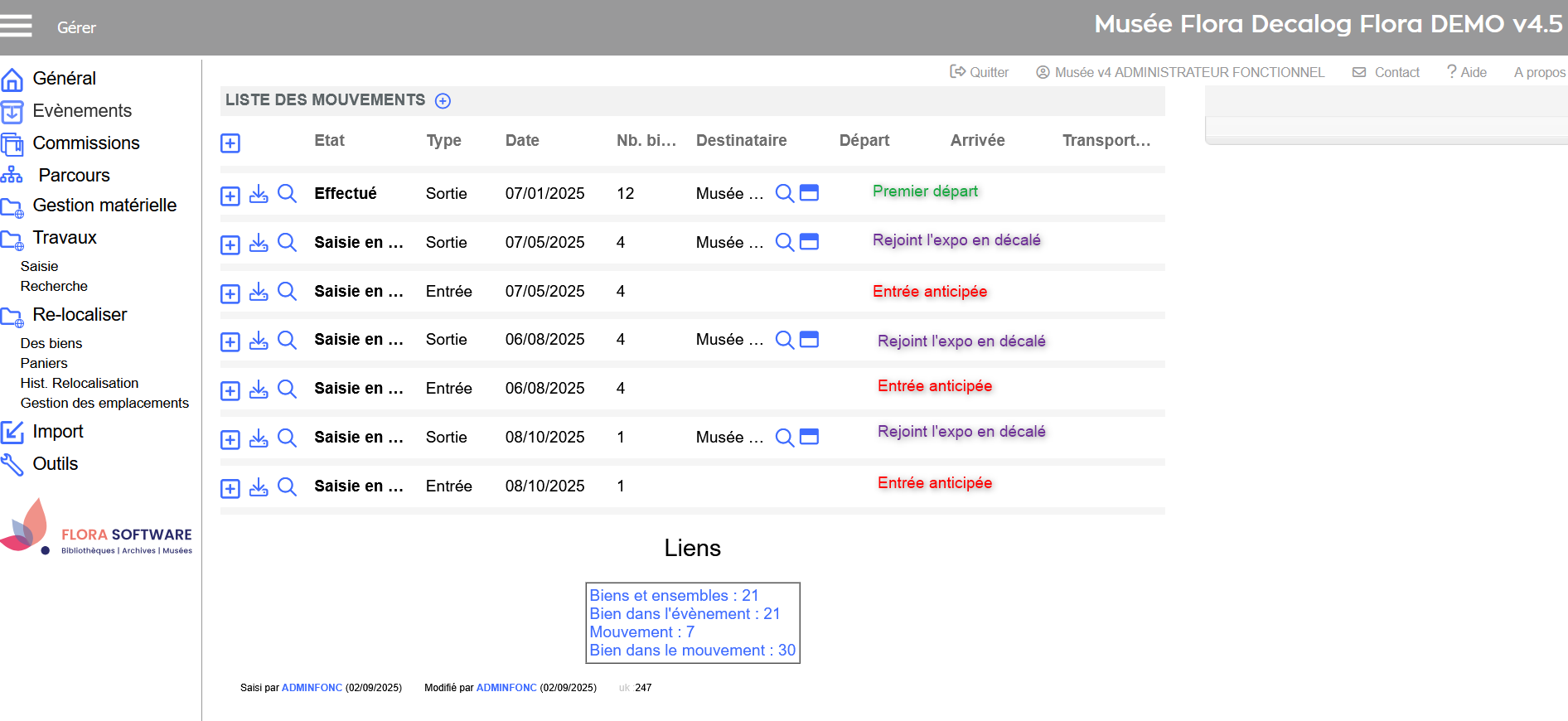Screen dimensions: 1568x721
Task: Open the Evènements sidebar section
Action: pos(81,111)
